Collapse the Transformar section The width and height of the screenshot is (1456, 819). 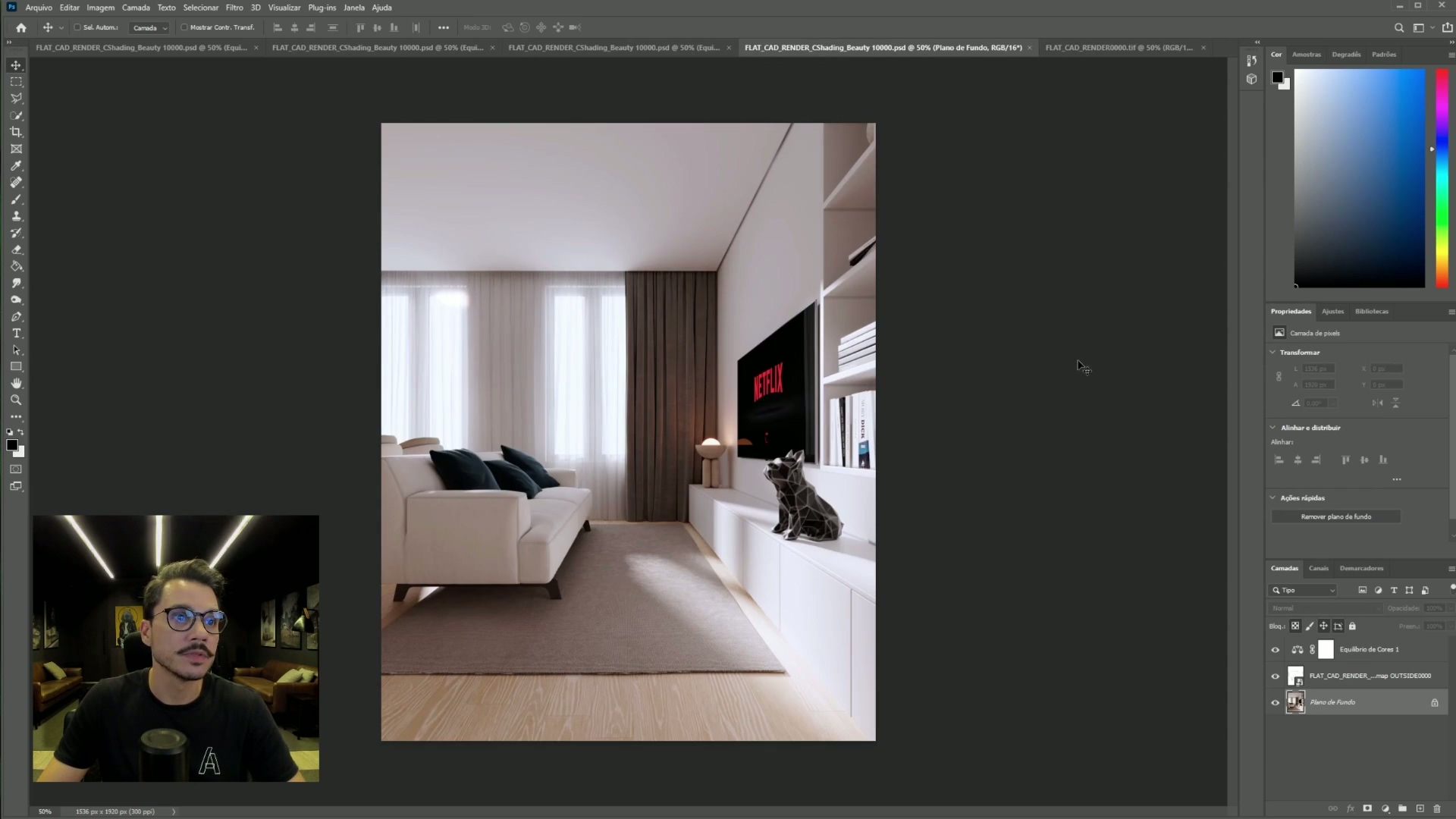1273,353
